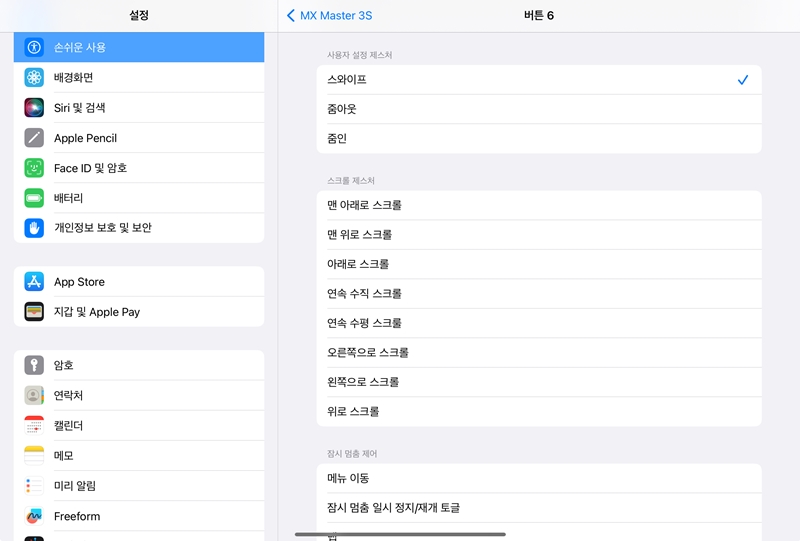This screenshot has width=800, height=541.
Task: Open 배경화면 settings
Action: (139, 78)
